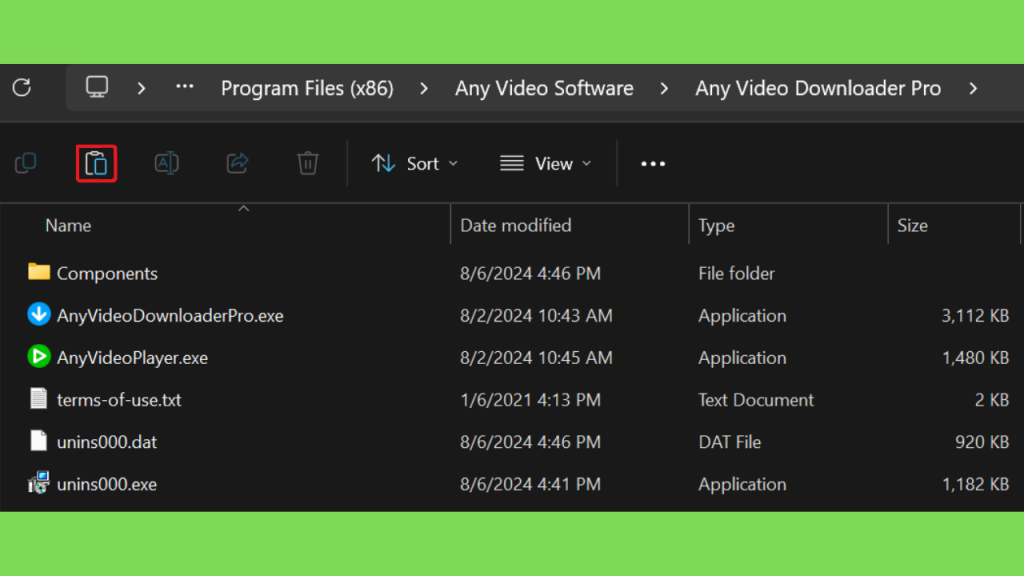The height and width of the screenshot is (576, 1024).
Task: Click the AnyVideoDownloaderPro.exe blue arrow icon
Action: [39, 314]
